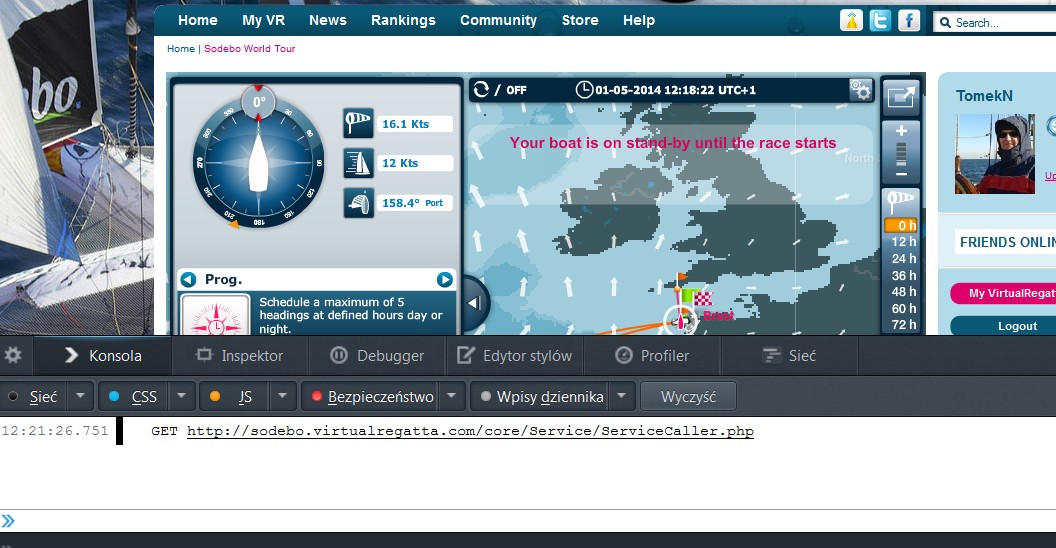Collapse the side panel arrow handle
Image resolution: width=1056 pixels, height=548 pixels.
[473, 303]
